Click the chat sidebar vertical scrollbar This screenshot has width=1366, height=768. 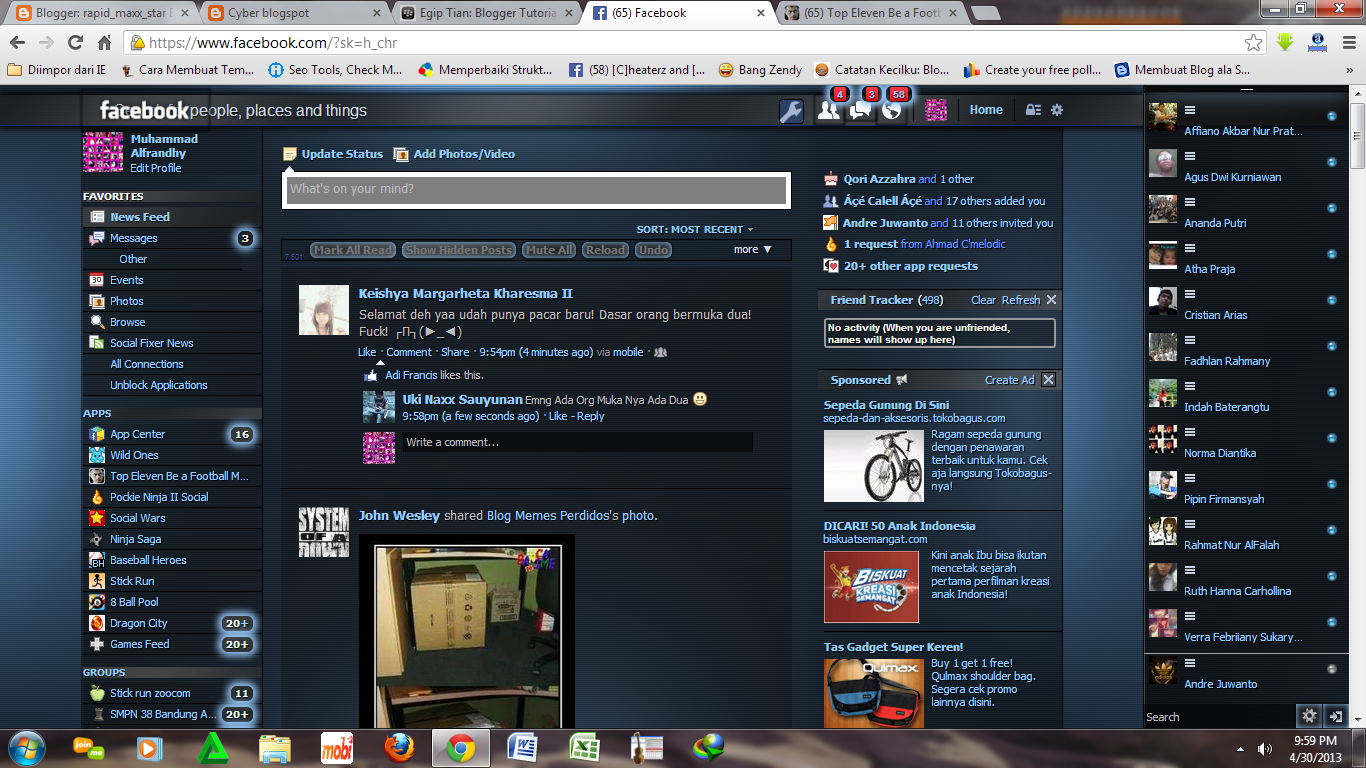[1357, 135]
